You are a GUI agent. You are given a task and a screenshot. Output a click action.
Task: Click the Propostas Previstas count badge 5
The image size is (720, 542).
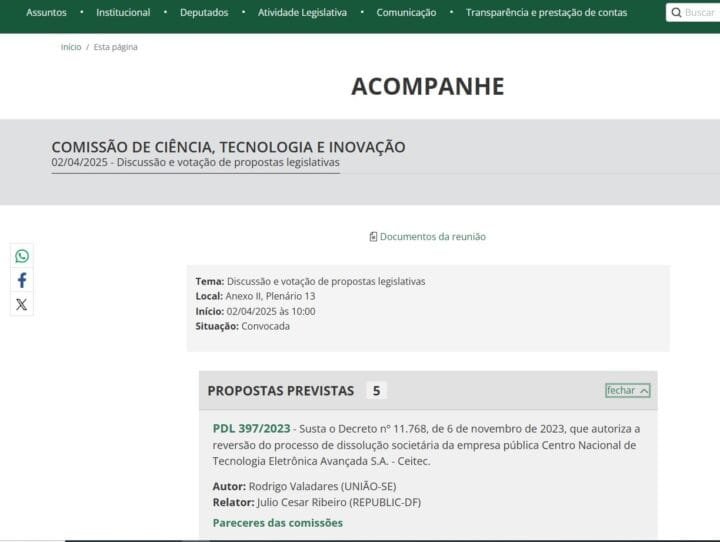coord(376,390)
